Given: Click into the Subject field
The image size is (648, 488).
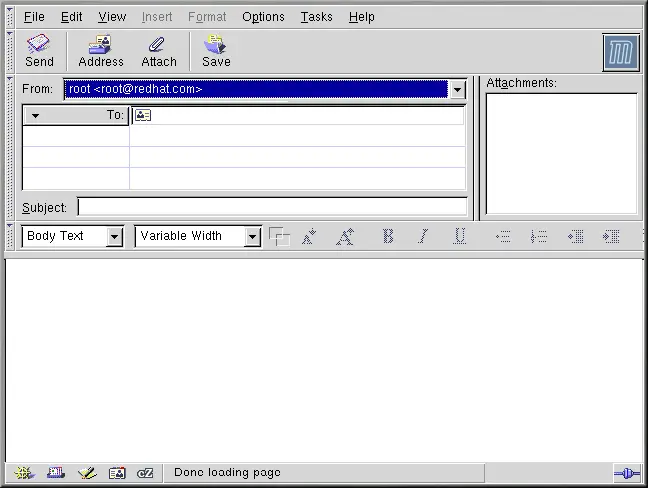Looking at the screenshot, I should pos(272,207).
